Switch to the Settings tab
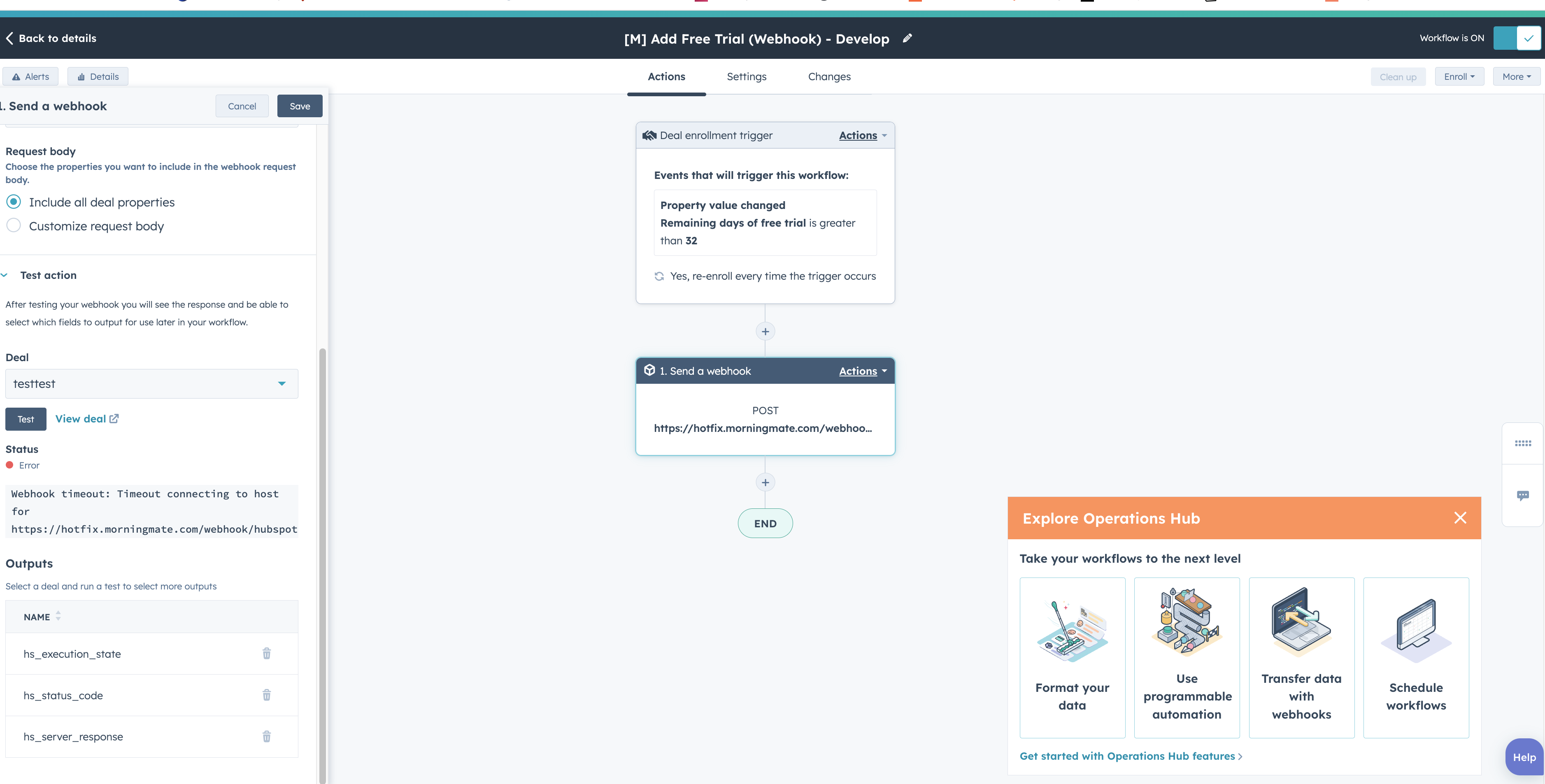The image size is (1545, 784). point(746,76)
